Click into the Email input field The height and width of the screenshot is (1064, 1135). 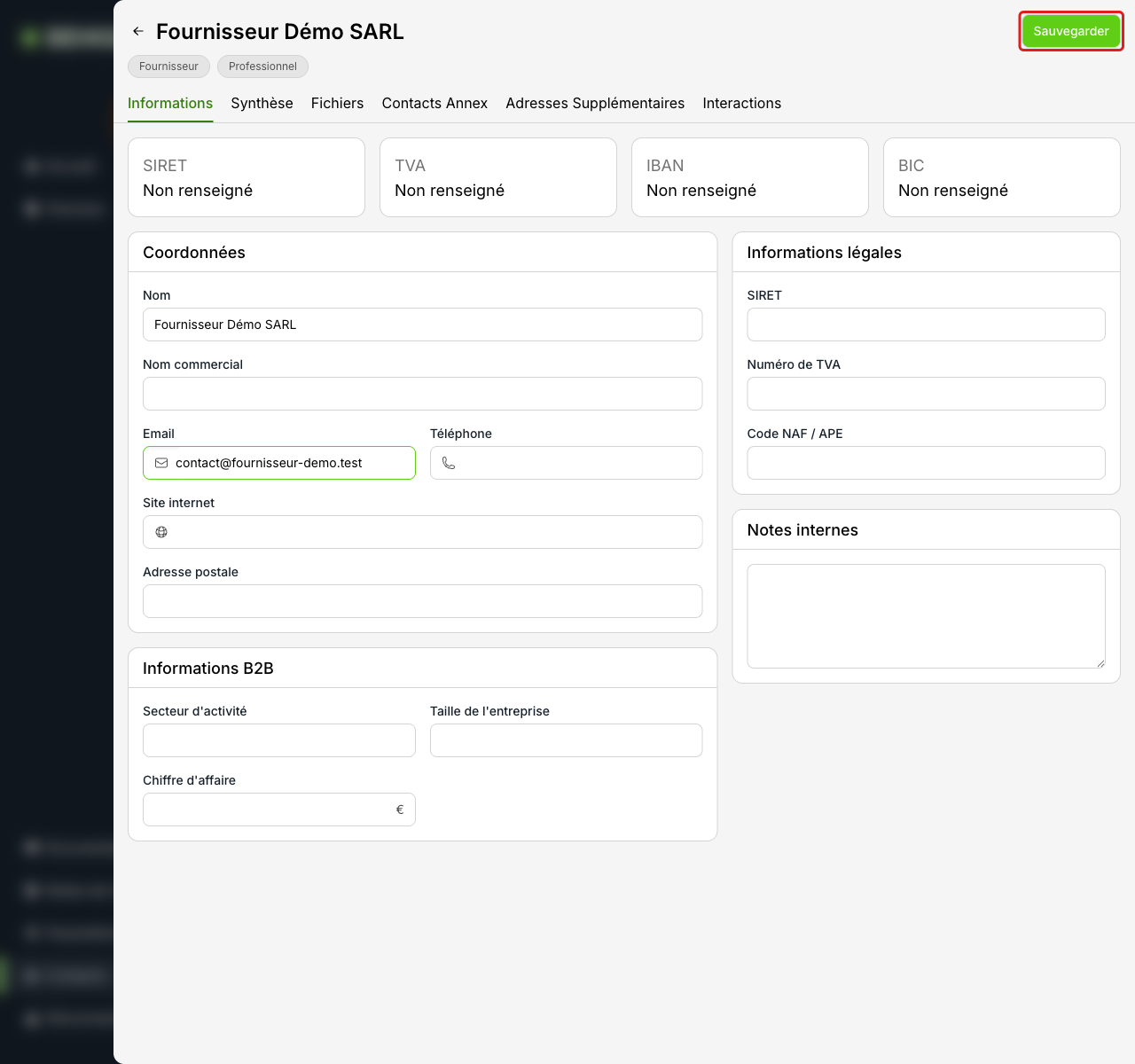pyautogui.click(x=279, y=463)
